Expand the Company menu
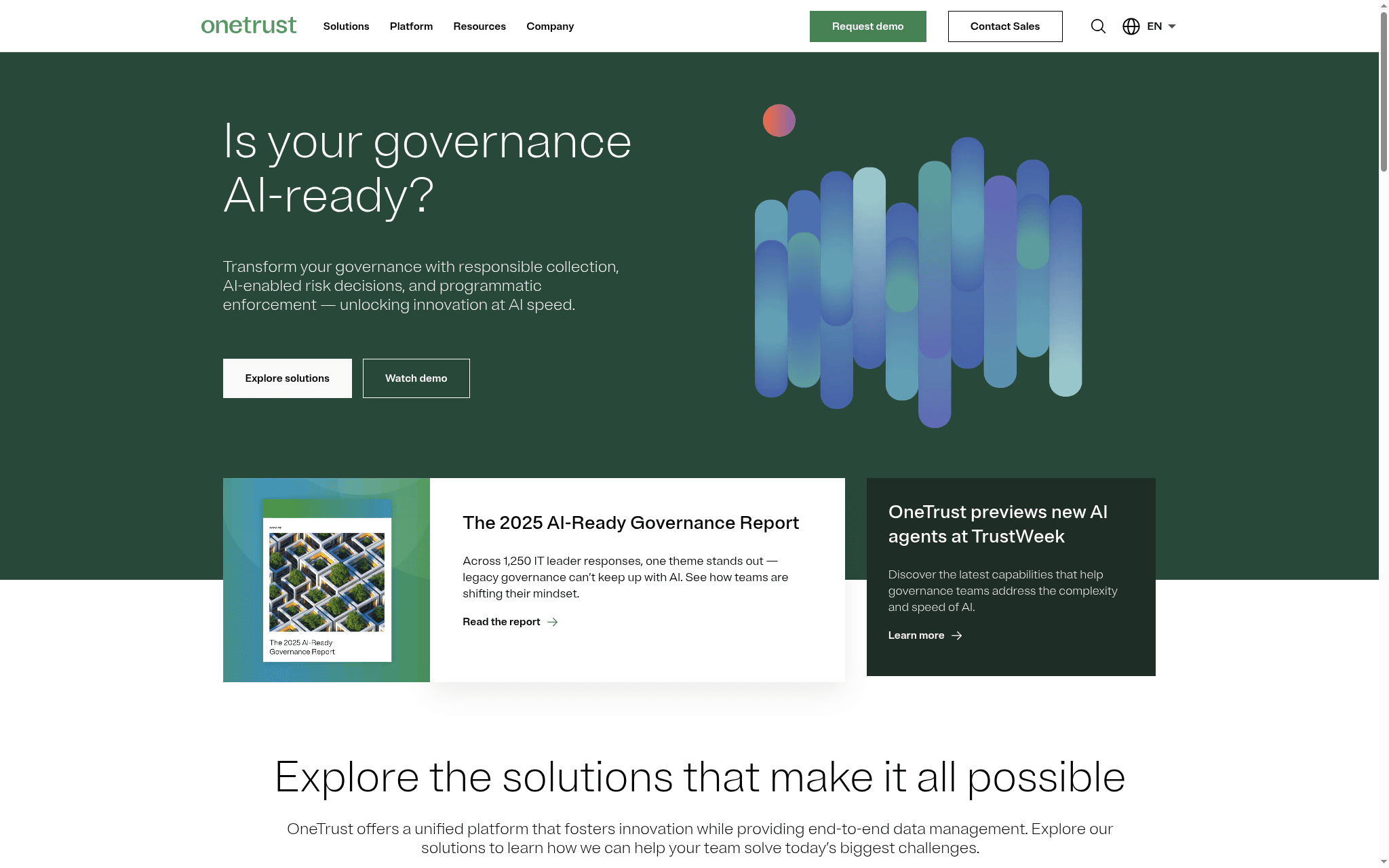 [x=550, y=26]
